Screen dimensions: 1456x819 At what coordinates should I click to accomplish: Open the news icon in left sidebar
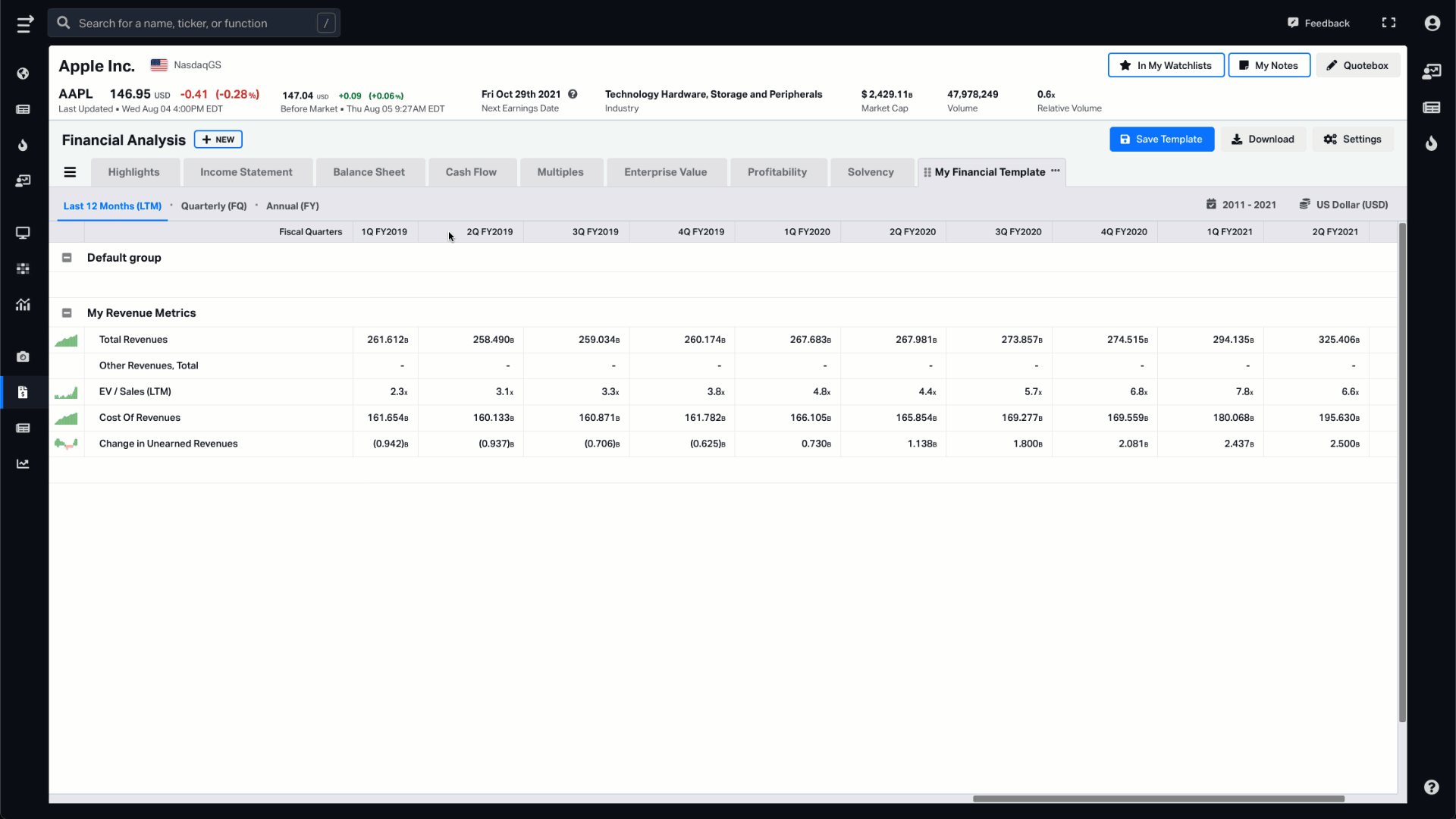(23, 109)
